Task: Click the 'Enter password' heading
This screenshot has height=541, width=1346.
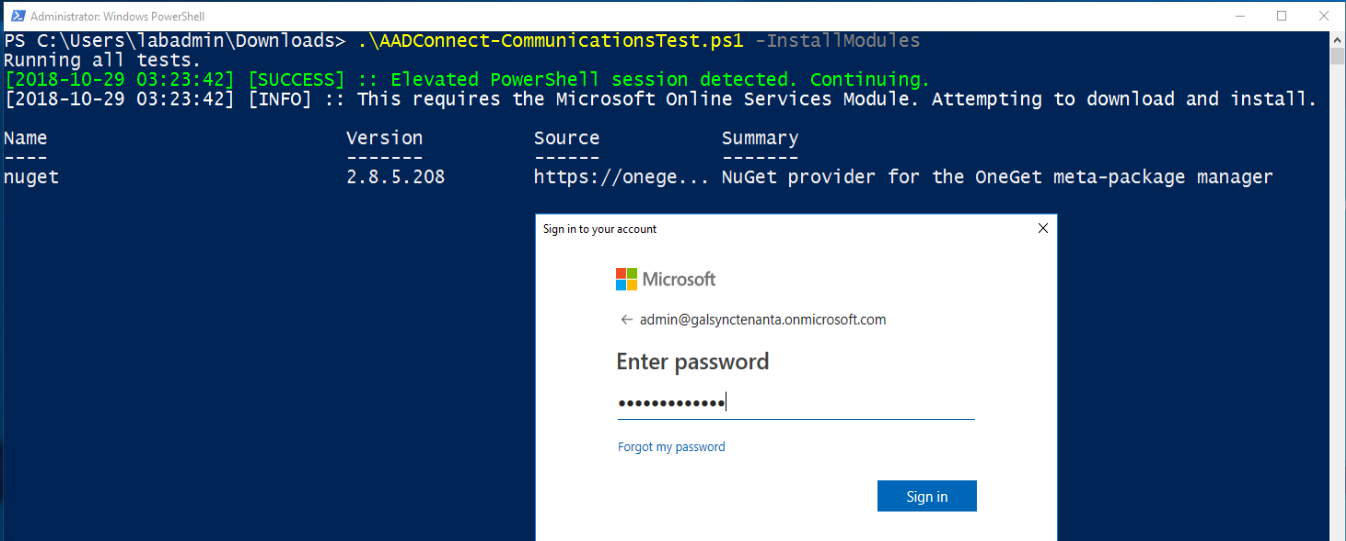Action: point(692,362)
